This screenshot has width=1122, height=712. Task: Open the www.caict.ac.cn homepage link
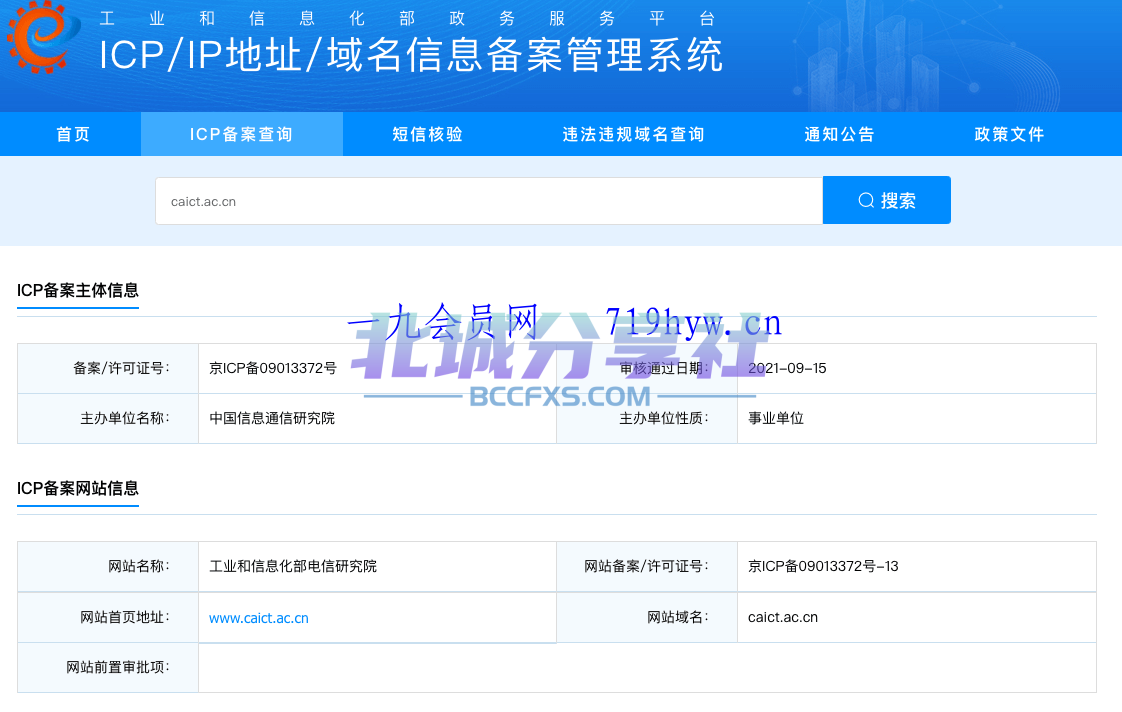pos(259,618)
